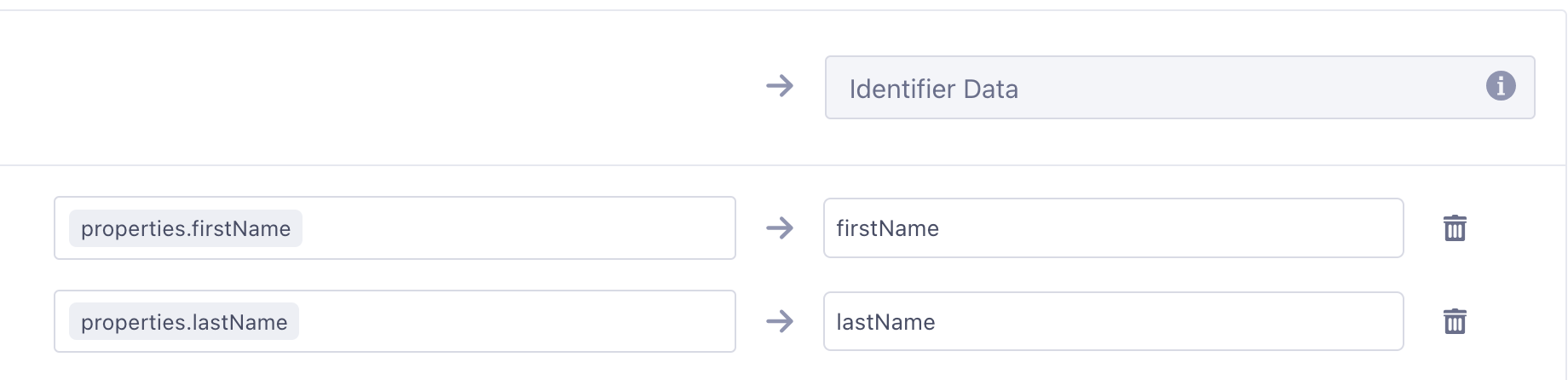This screenshot has height=380, width=1568.
Task: Click empty space in the properties.firstName source box
Action: 520,228
